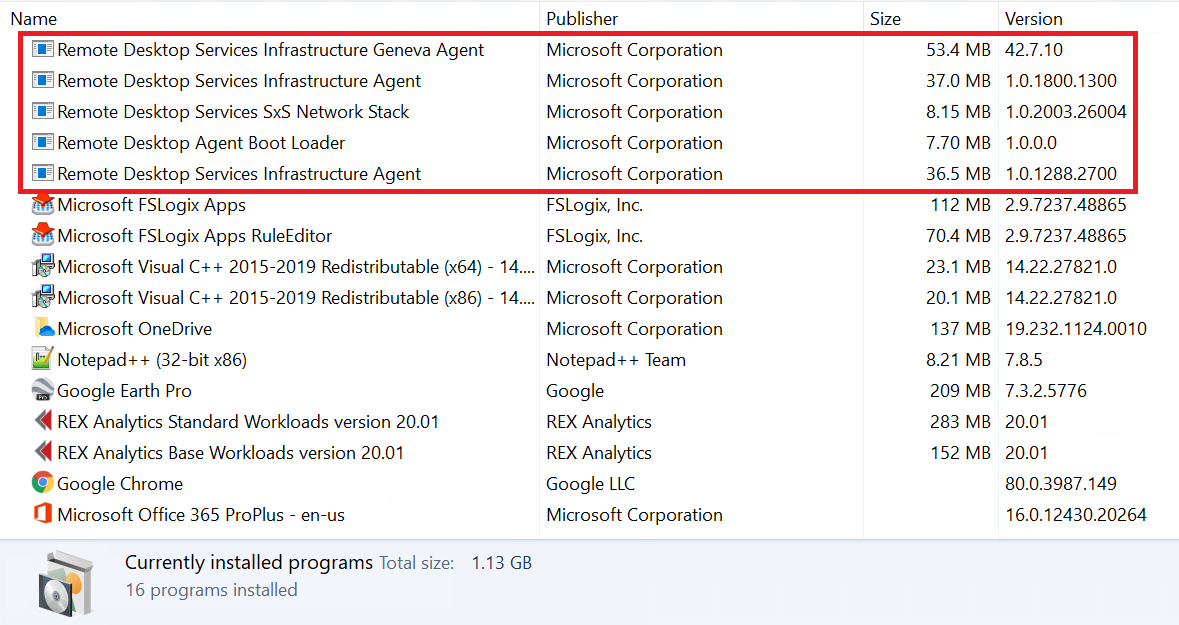Click the "53.4 MB" size cell

click(958, 50)
